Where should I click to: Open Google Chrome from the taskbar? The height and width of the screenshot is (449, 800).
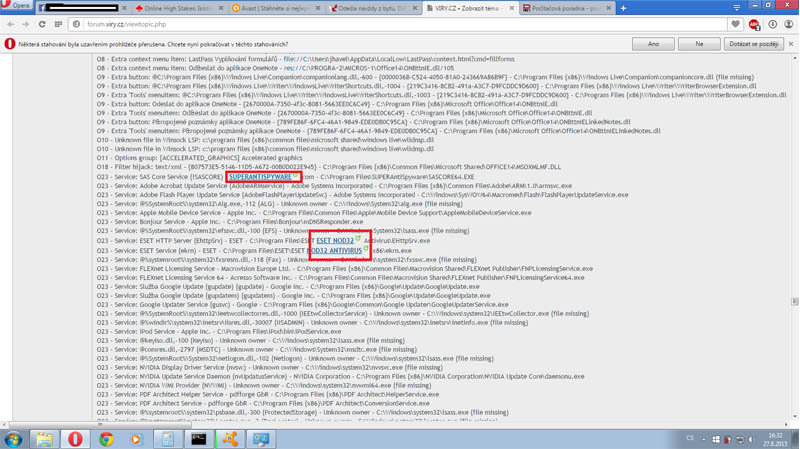[106, 438]
